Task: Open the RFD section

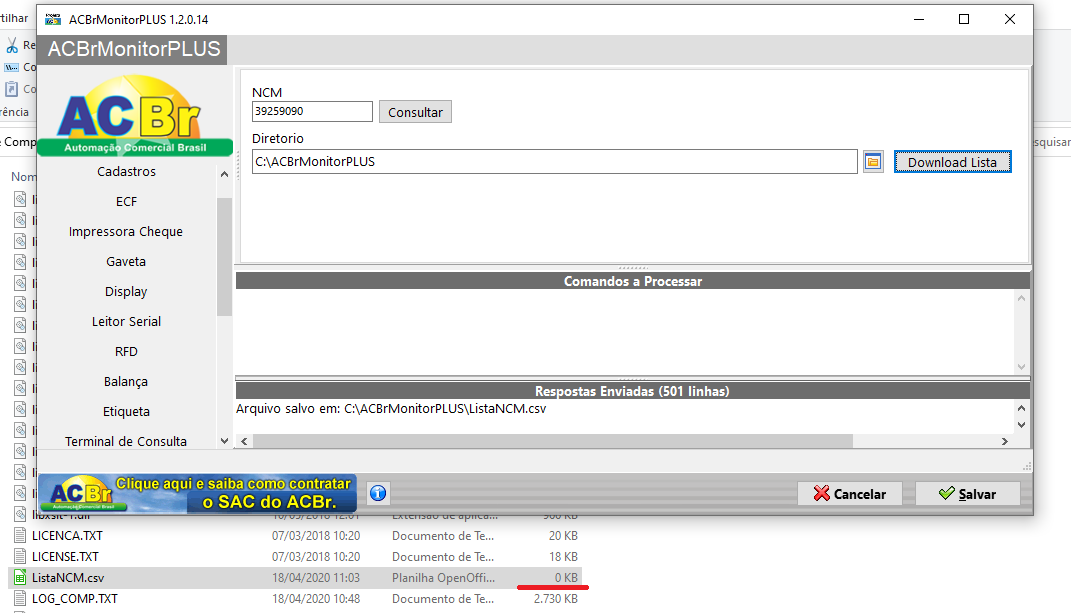Action: coord(126,352)
